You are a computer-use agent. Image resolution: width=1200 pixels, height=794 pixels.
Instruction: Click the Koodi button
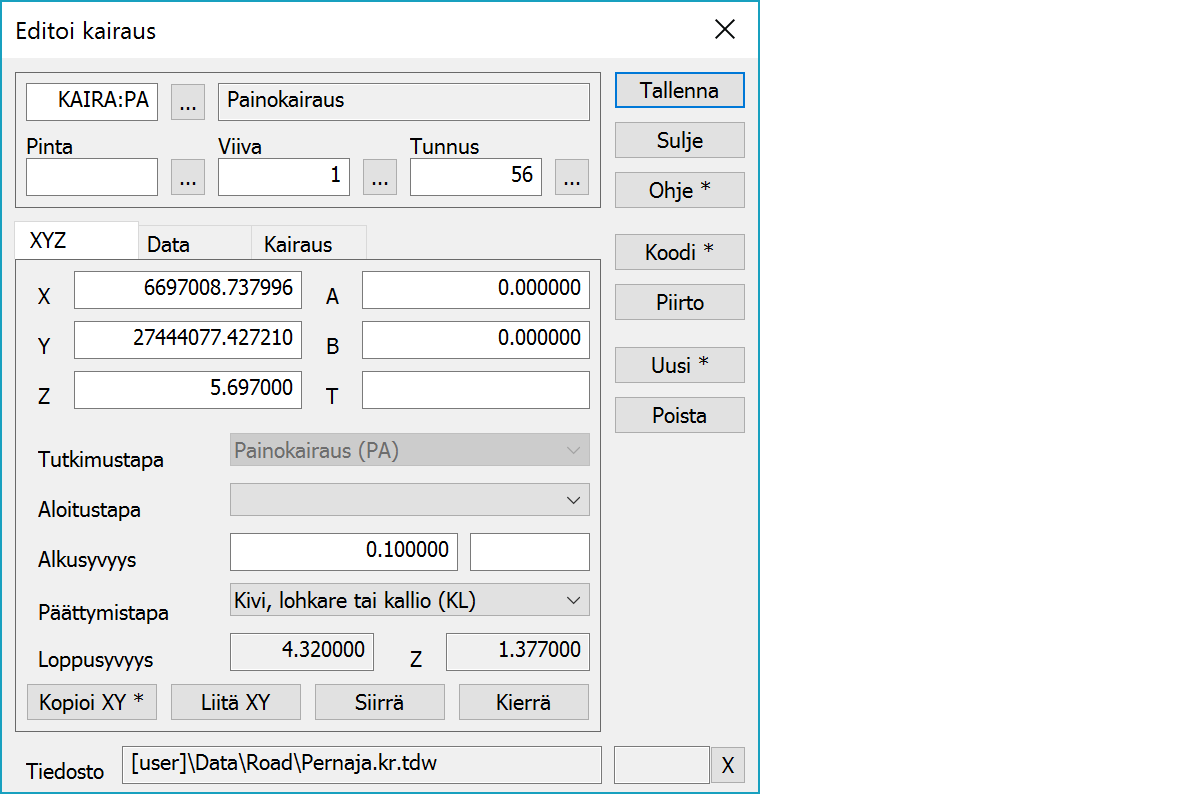tap(679, 253)
